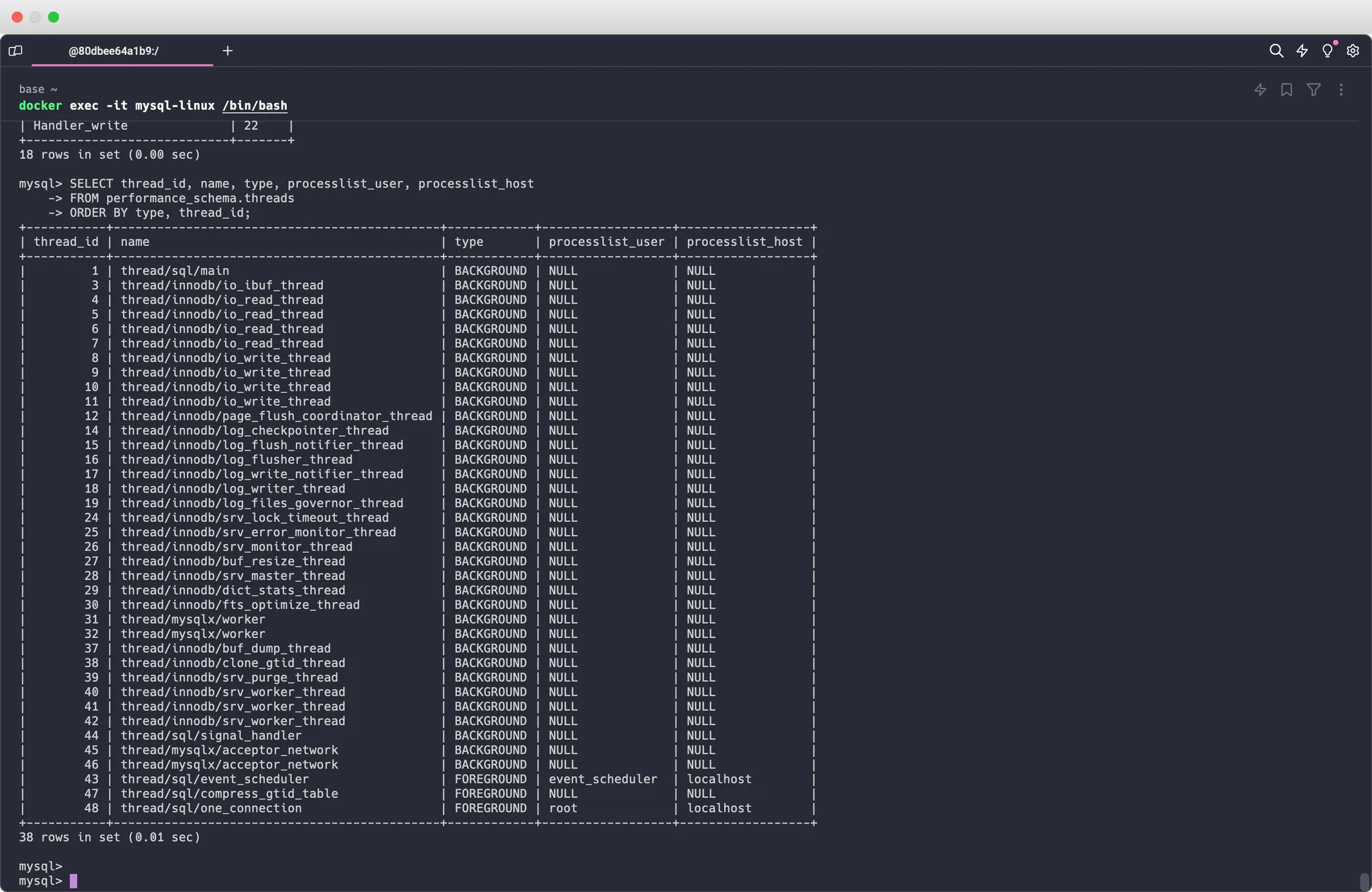Viewport: 1372px width, 892px height.
Task: Maximize window with the green button
Action: pos(54,17)
